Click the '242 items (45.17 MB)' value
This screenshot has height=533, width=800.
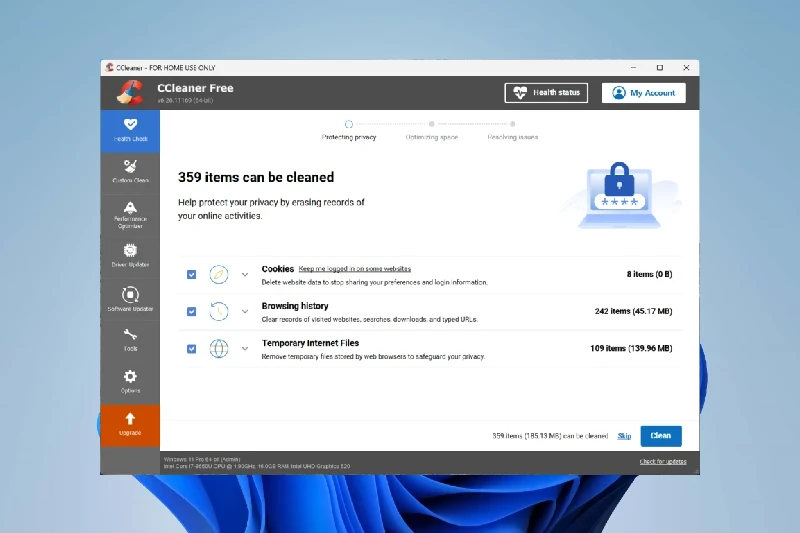(633, 311)
